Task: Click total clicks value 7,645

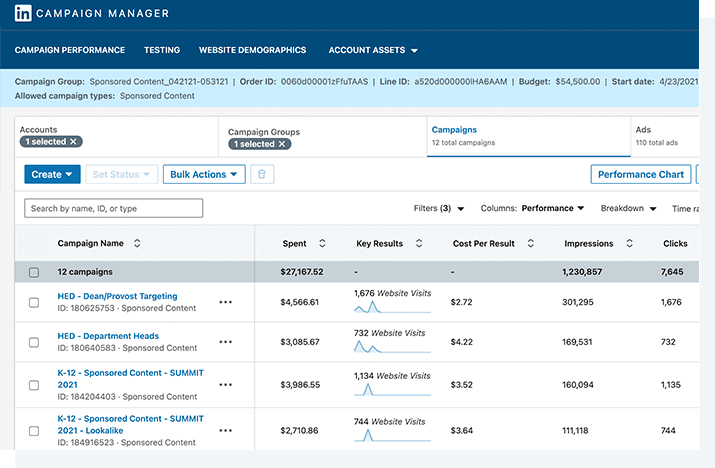Action: tap(672, 272)
